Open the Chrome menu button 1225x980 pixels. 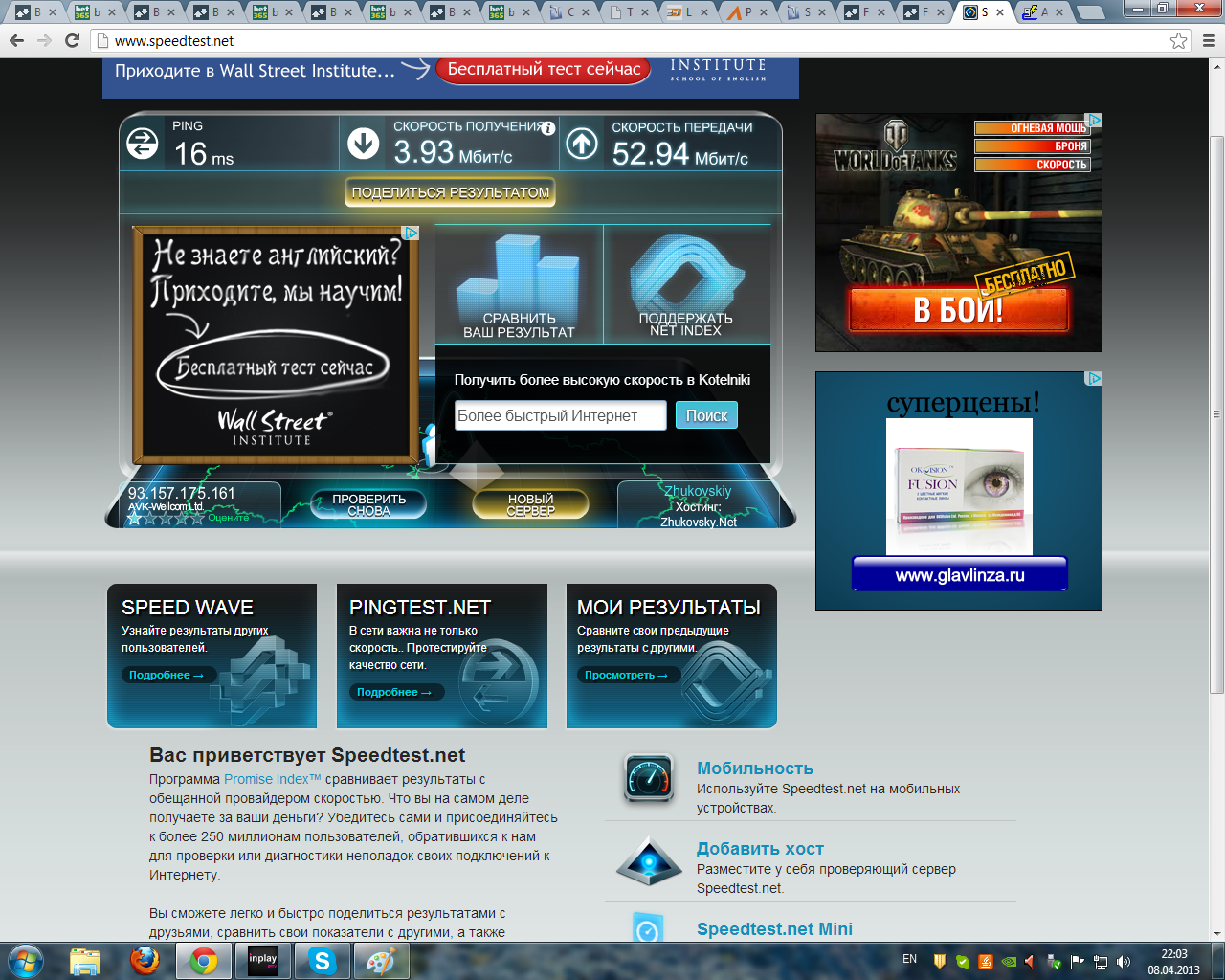[x=1209, y=40]
